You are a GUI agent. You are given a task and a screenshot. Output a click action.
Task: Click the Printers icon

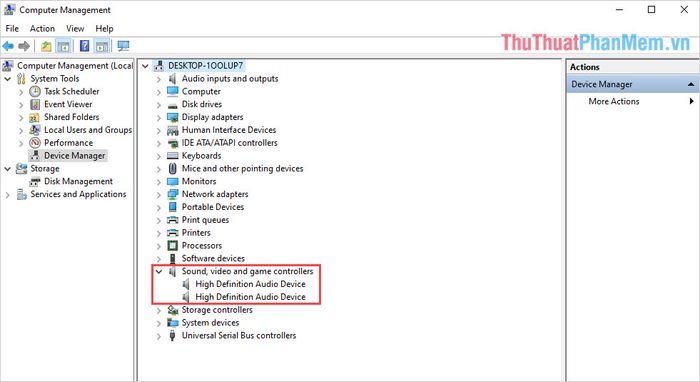pos(172,233)
